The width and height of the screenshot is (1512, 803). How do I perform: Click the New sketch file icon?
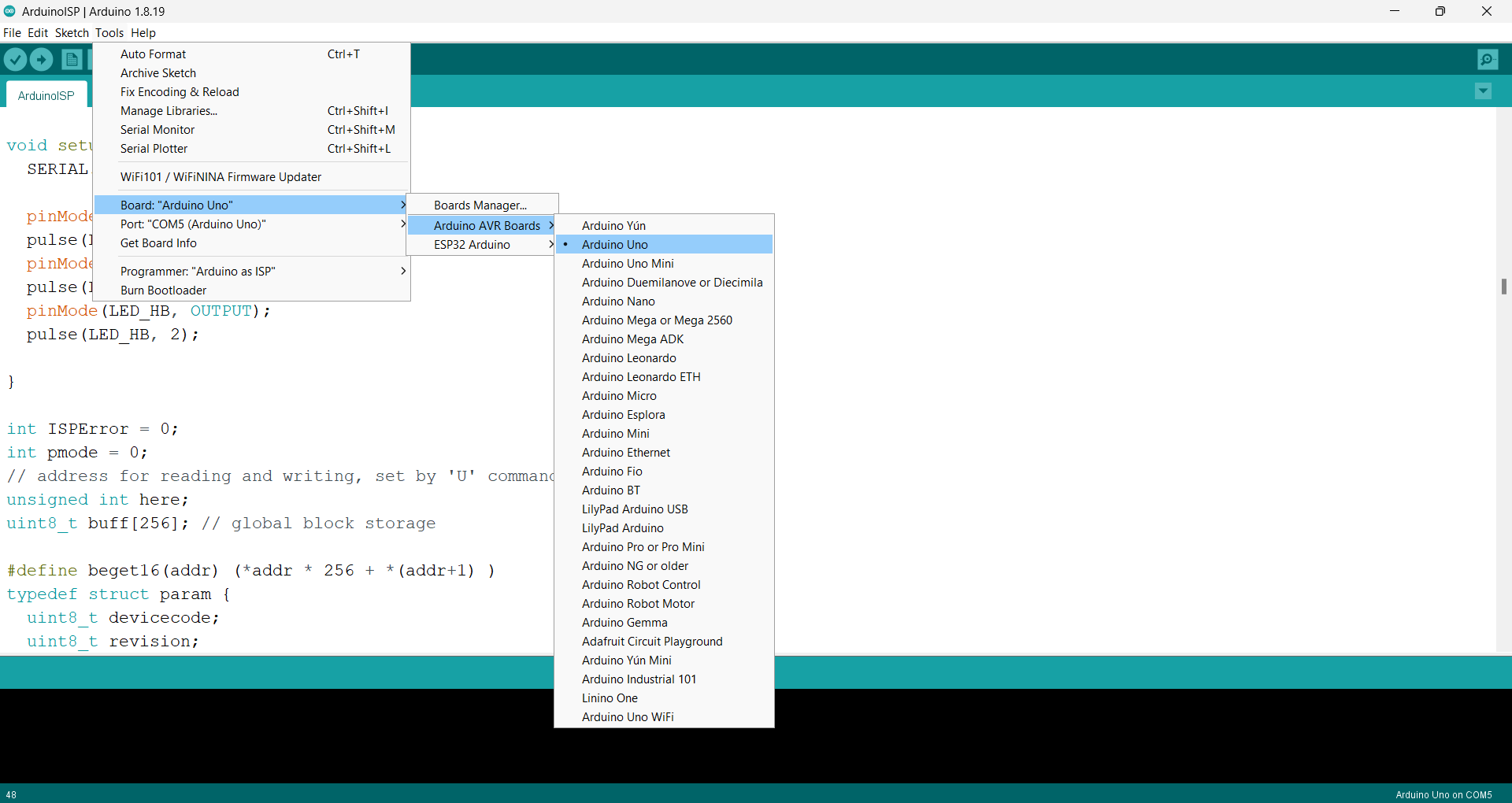click(72, 59)
